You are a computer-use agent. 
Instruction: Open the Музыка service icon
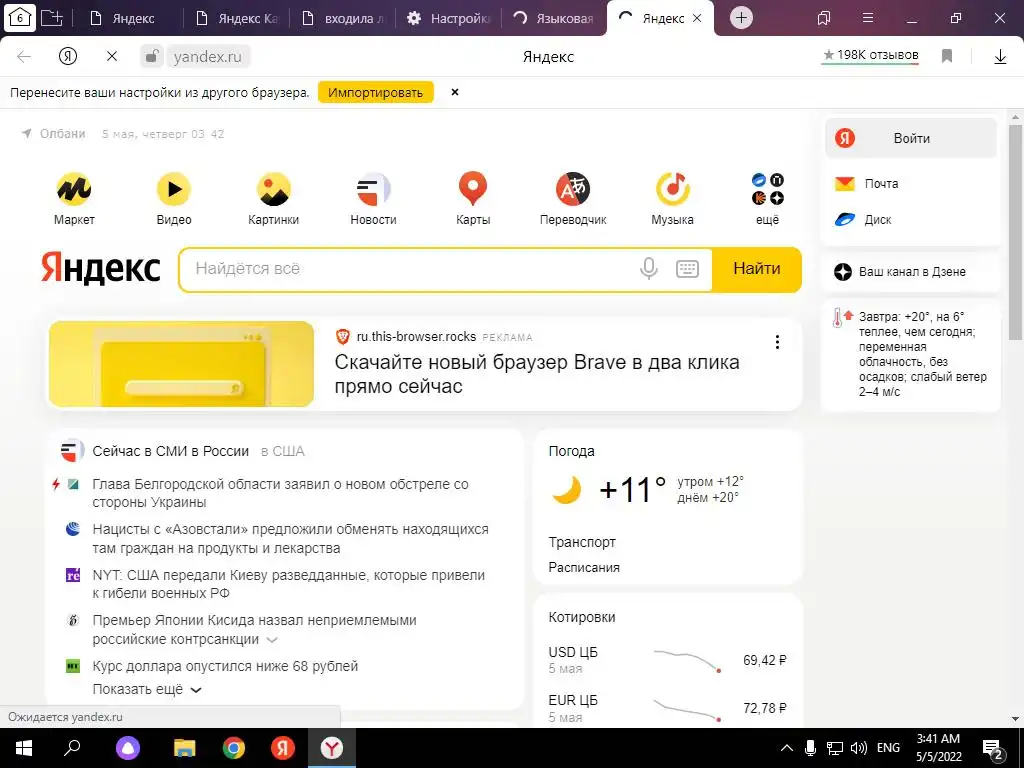[x=673, y=189]
